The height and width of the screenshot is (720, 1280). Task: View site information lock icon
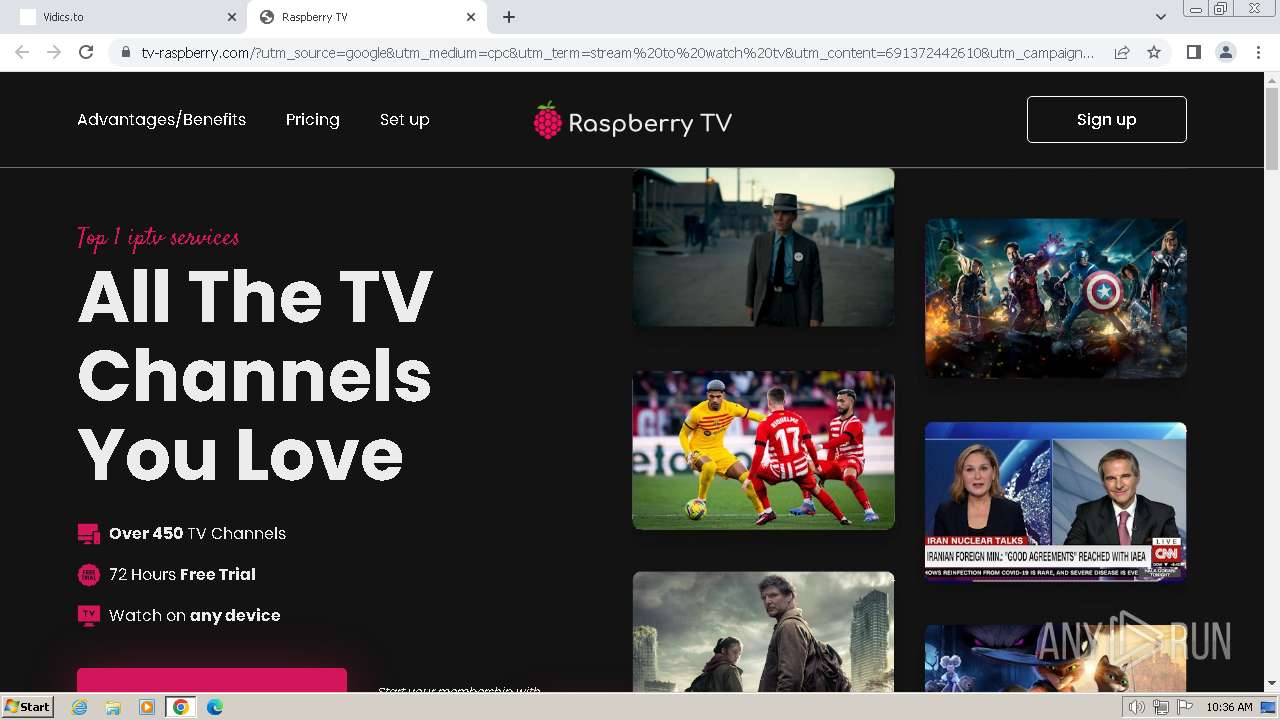click(x=125, y=53)
